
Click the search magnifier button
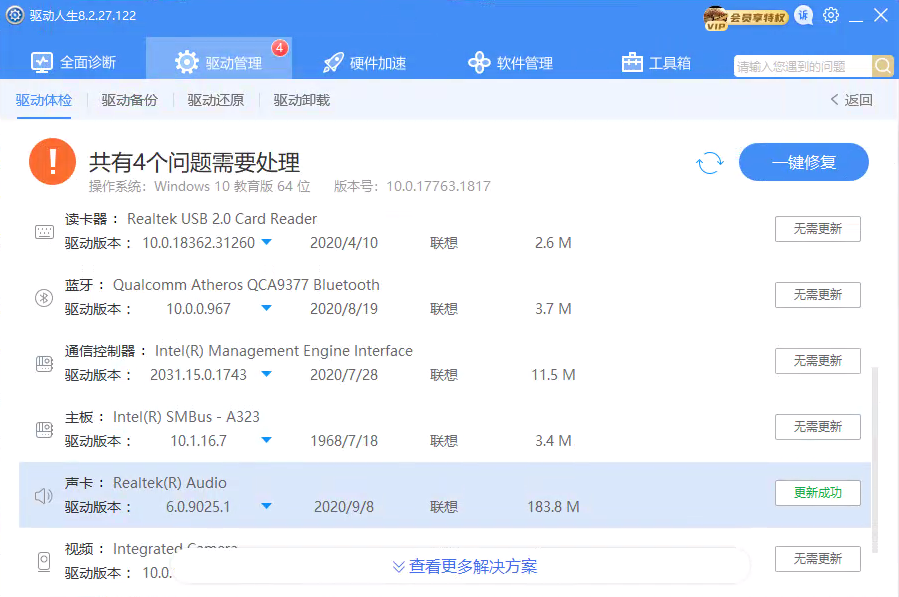tap(882, 66)
